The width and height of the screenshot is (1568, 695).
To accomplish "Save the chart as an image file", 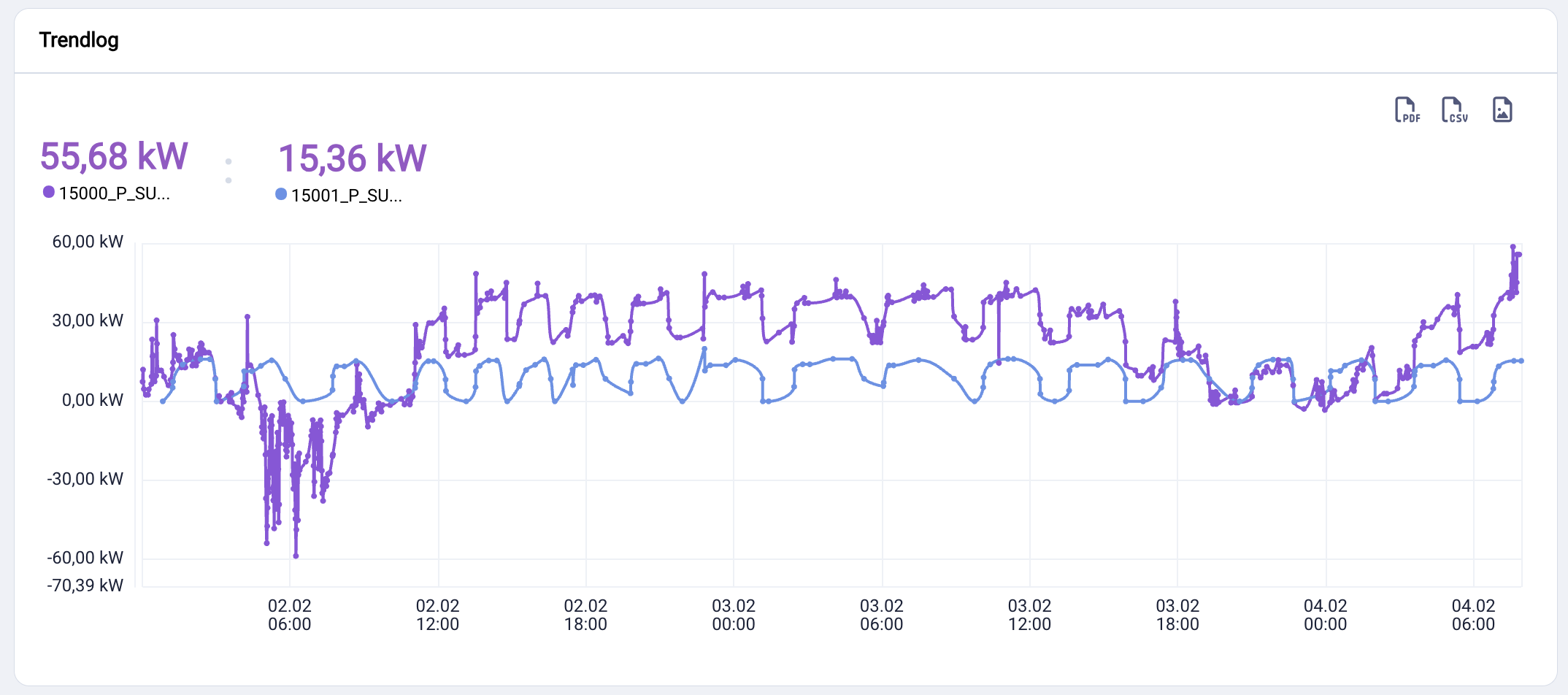I will point(1502,110).
